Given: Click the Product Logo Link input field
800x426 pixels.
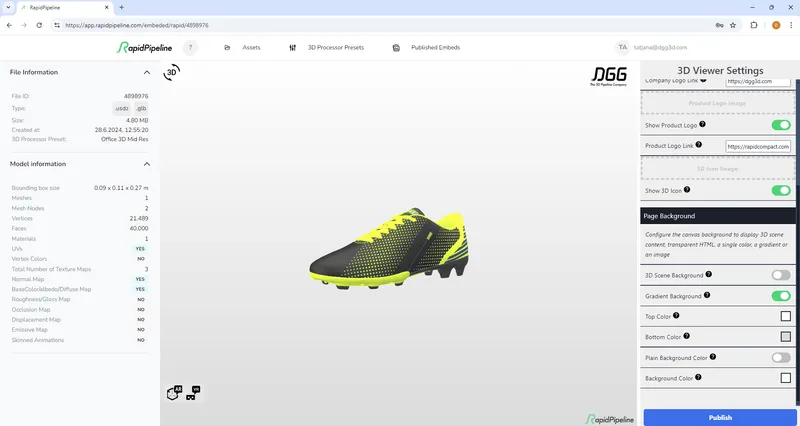Looking at the screenshot, I should (x=758, y=146).
